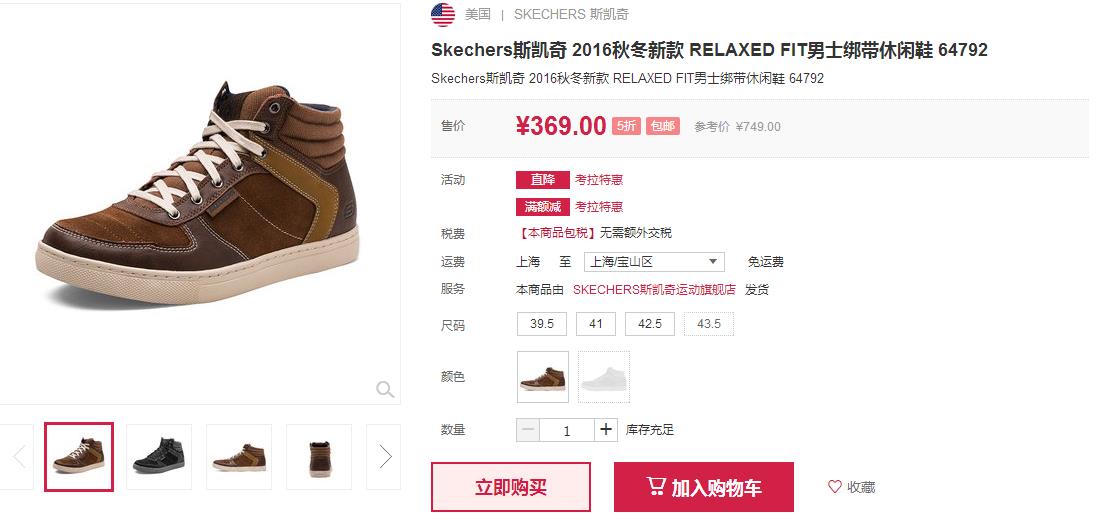Select size 41
Screen dimensions: 1098x521
596,324
